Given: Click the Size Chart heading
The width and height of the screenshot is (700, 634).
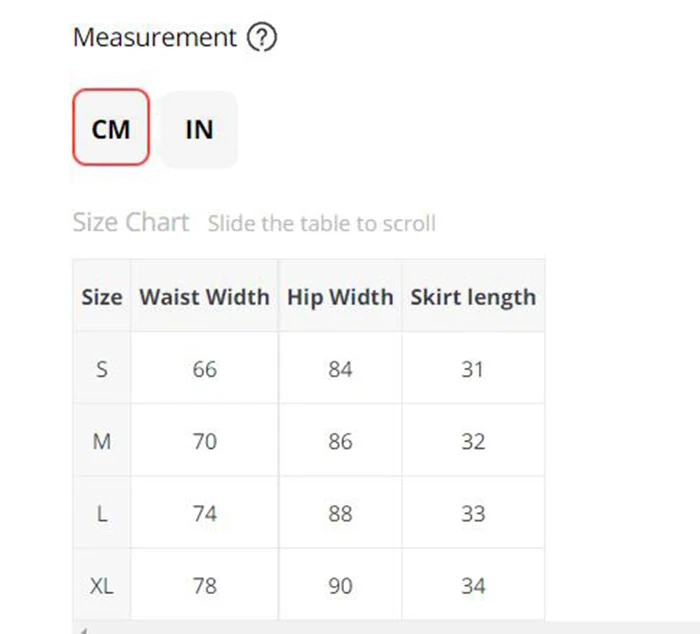Looking at the screenshot, I should click(131, 222).
